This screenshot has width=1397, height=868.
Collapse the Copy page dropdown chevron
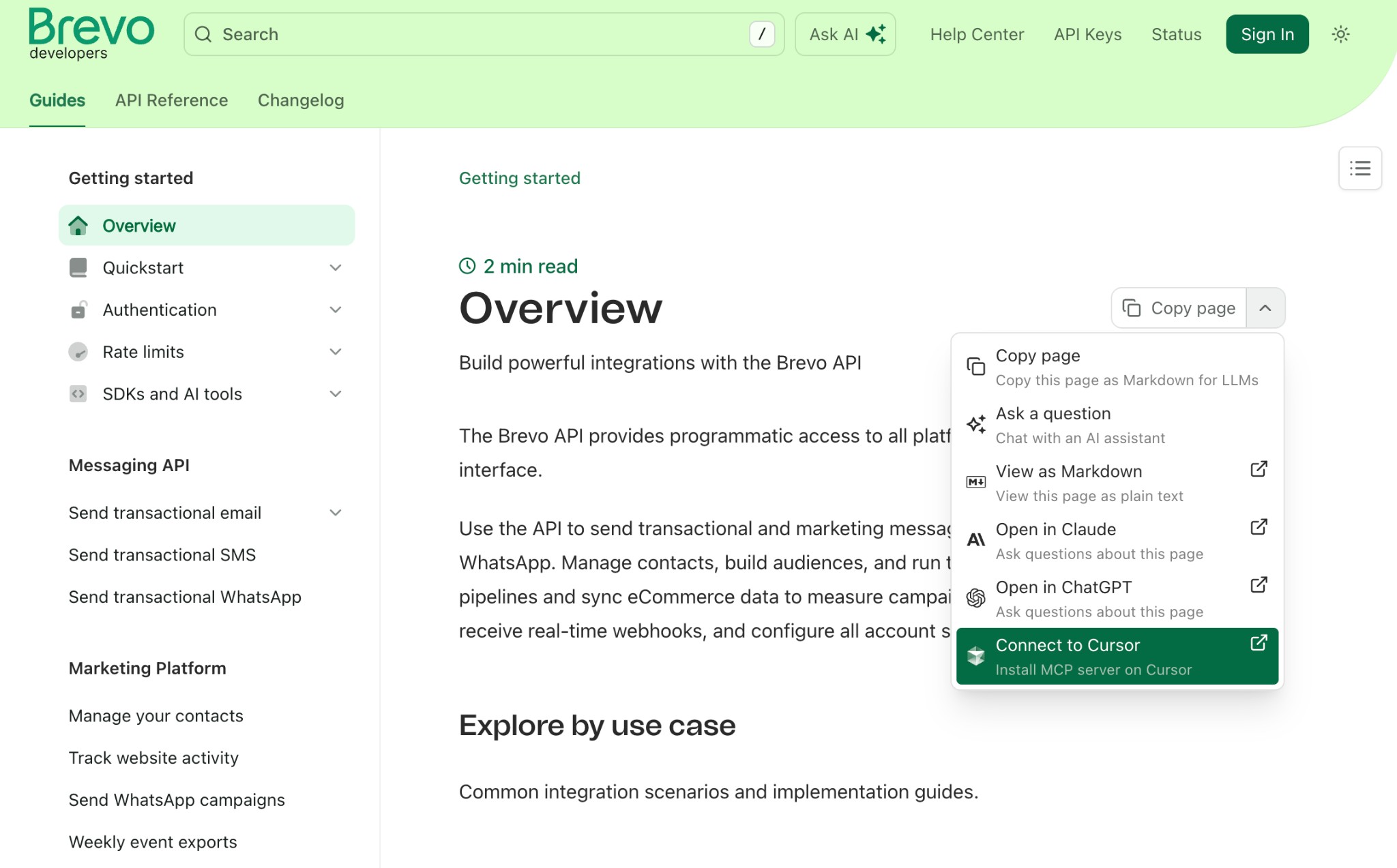(x=1265, y=308)
